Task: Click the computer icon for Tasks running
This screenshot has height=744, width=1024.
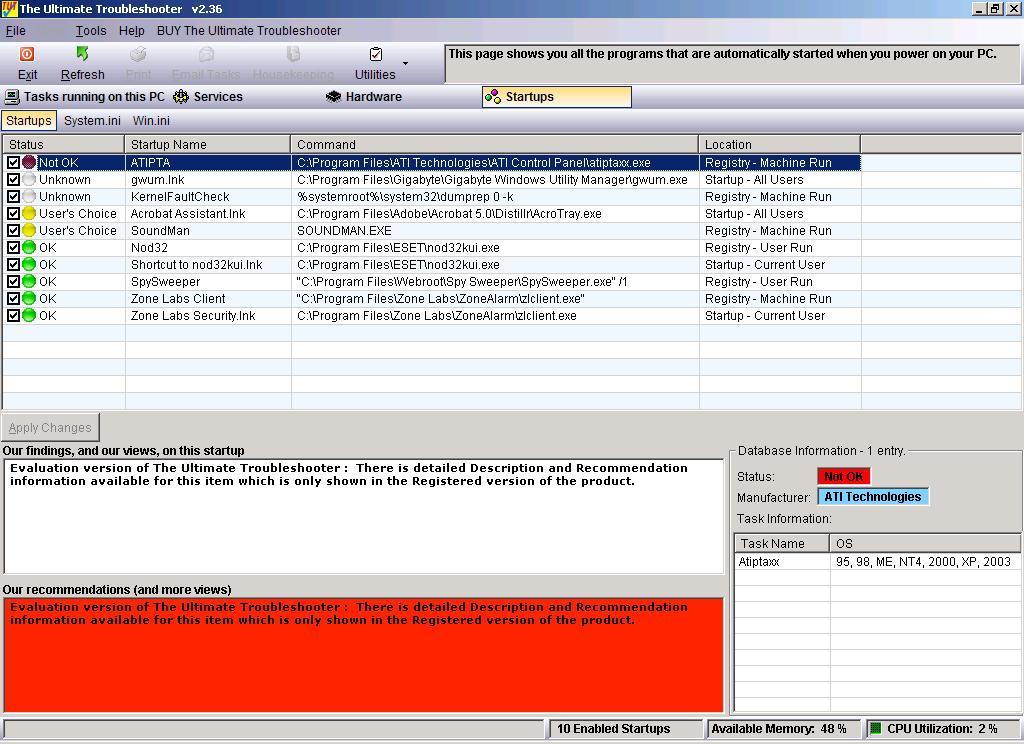Action: click(x=12, y=97)
